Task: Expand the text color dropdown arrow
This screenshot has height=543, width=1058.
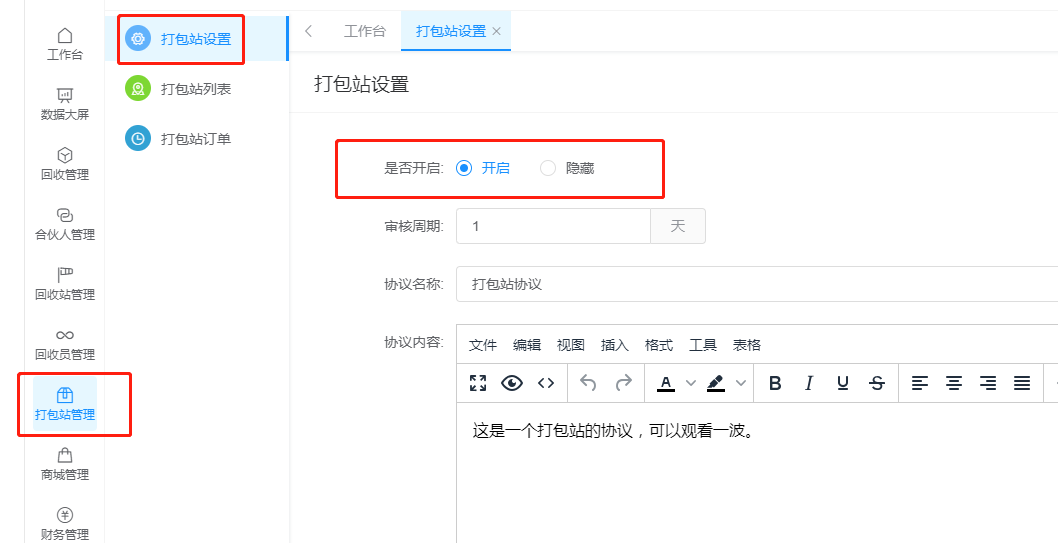Action: pos(690,383)
